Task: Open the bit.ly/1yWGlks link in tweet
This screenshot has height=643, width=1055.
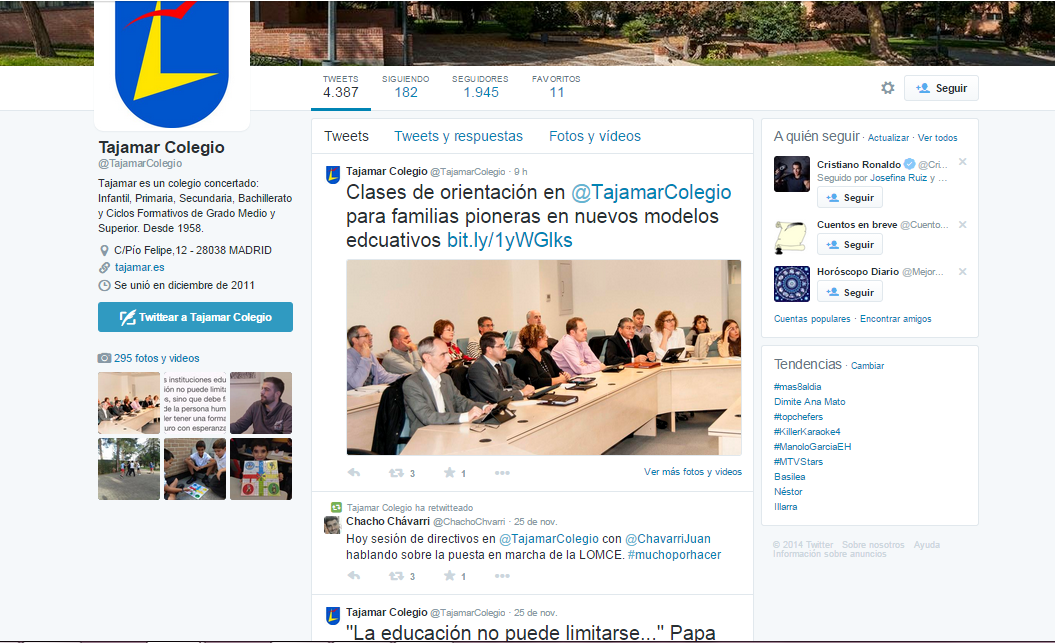Action: [509, 240]
